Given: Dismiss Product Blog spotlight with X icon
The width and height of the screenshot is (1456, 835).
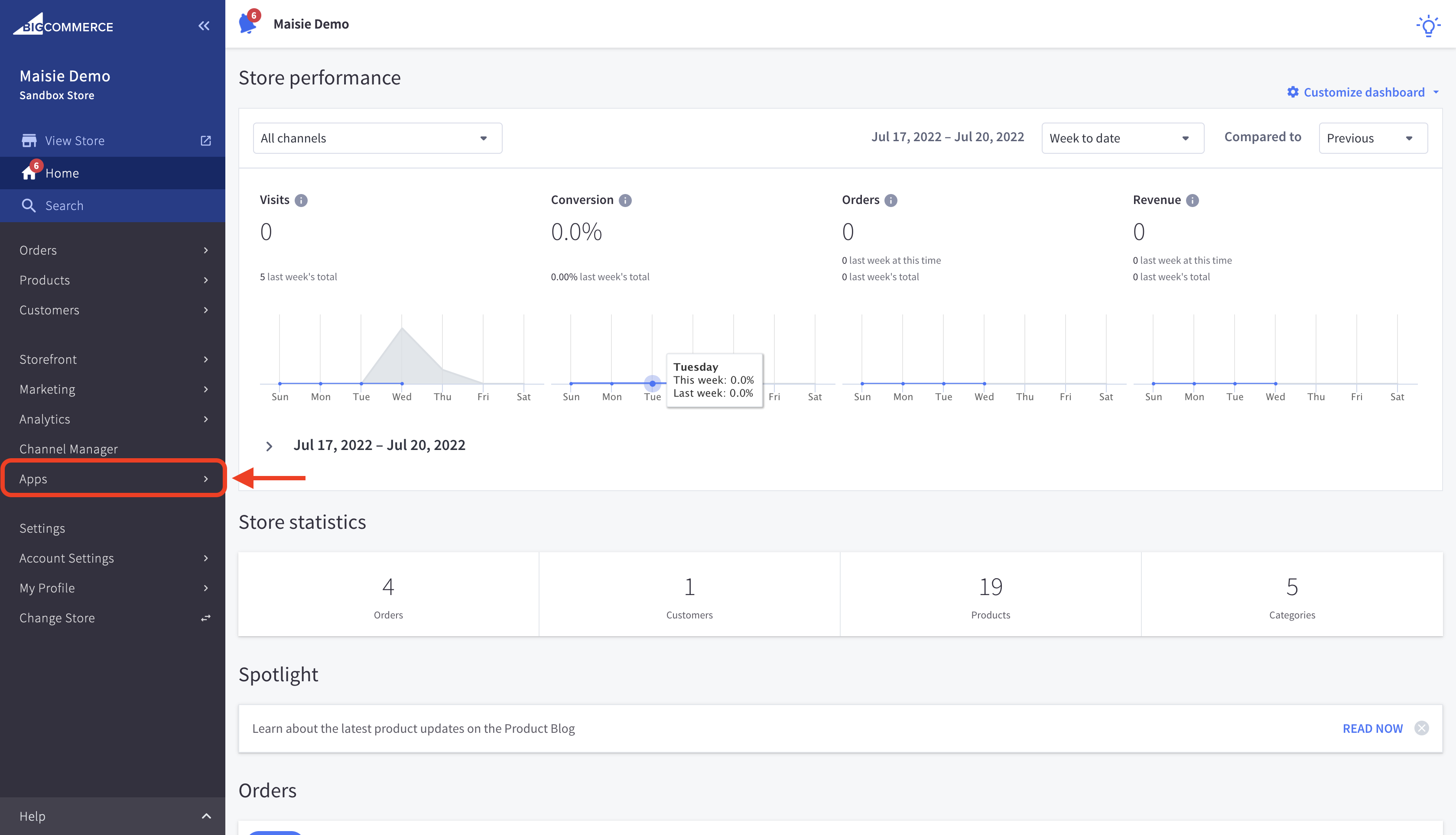Looking at the screenshot, I should [1422, 728].
